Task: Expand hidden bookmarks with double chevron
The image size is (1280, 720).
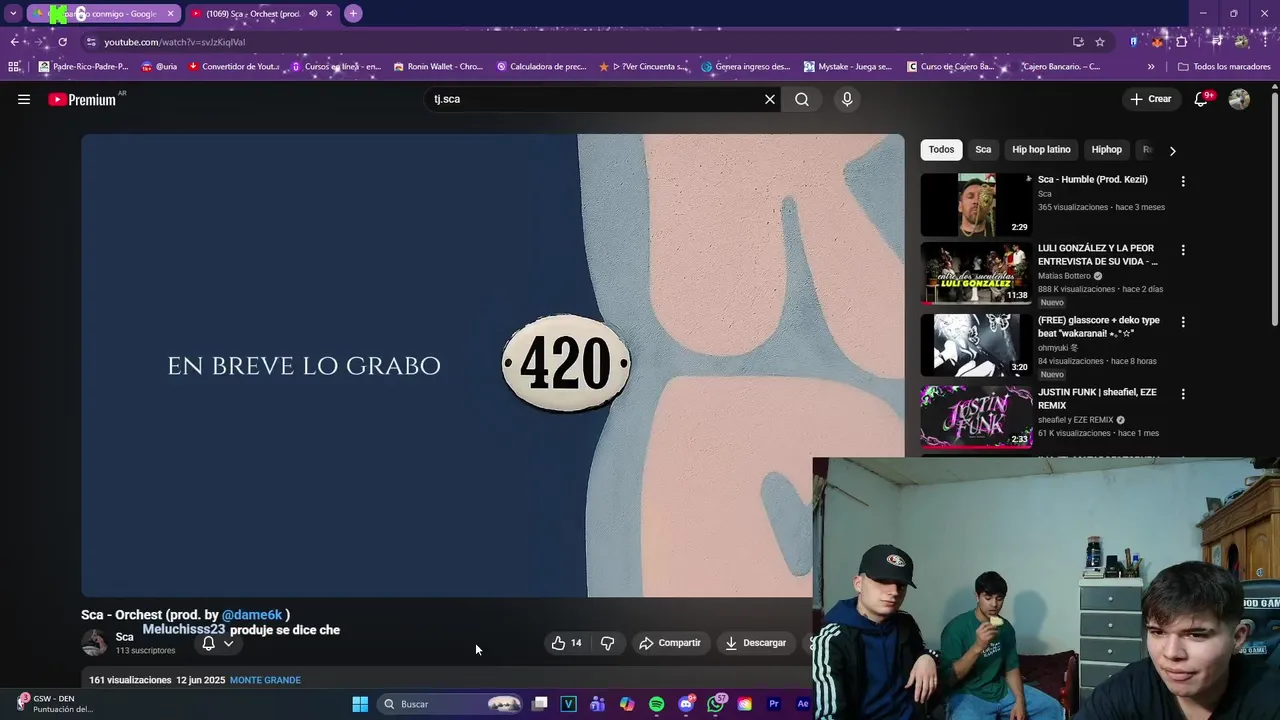Action: coord(1151,67)
